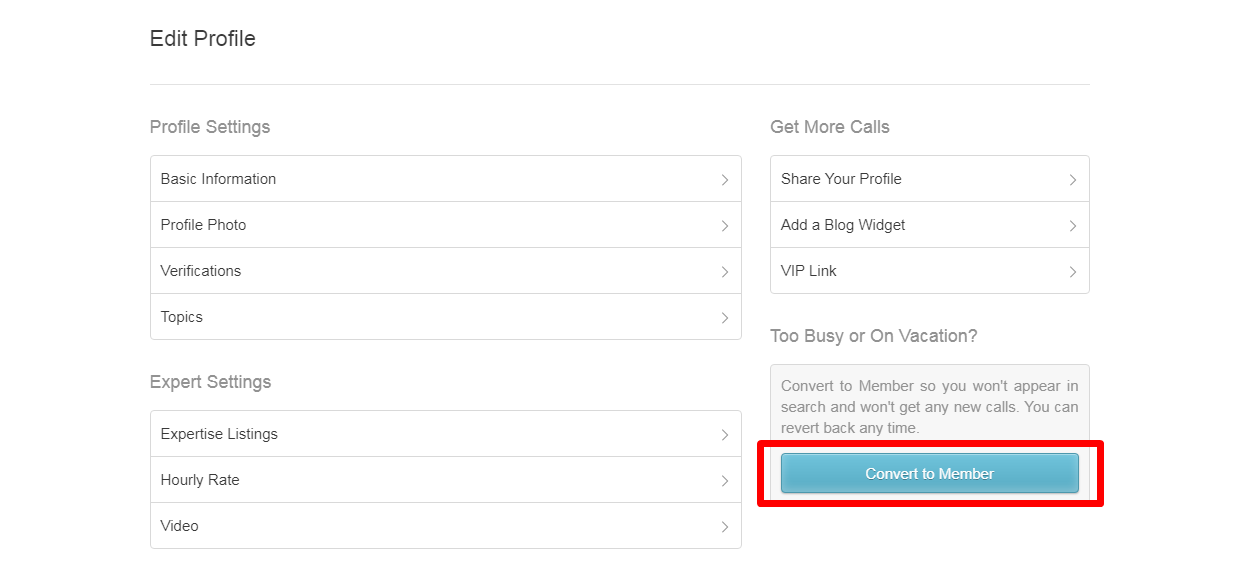Screen dimensions: 1246x569
Task: Select the VIP Link entry
Action: (x=930, y=271)
